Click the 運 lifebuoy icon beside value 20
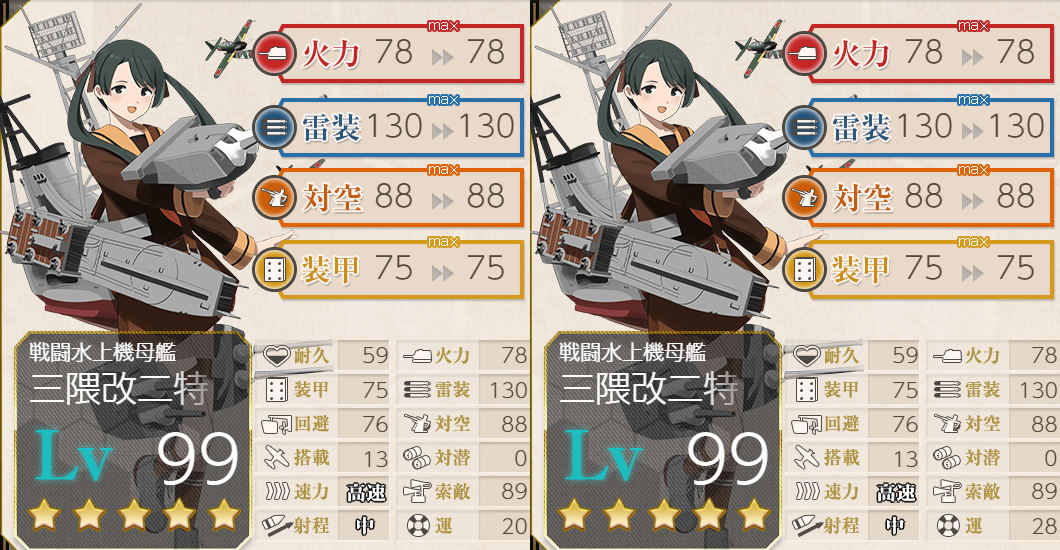 [x=418, y=525]
